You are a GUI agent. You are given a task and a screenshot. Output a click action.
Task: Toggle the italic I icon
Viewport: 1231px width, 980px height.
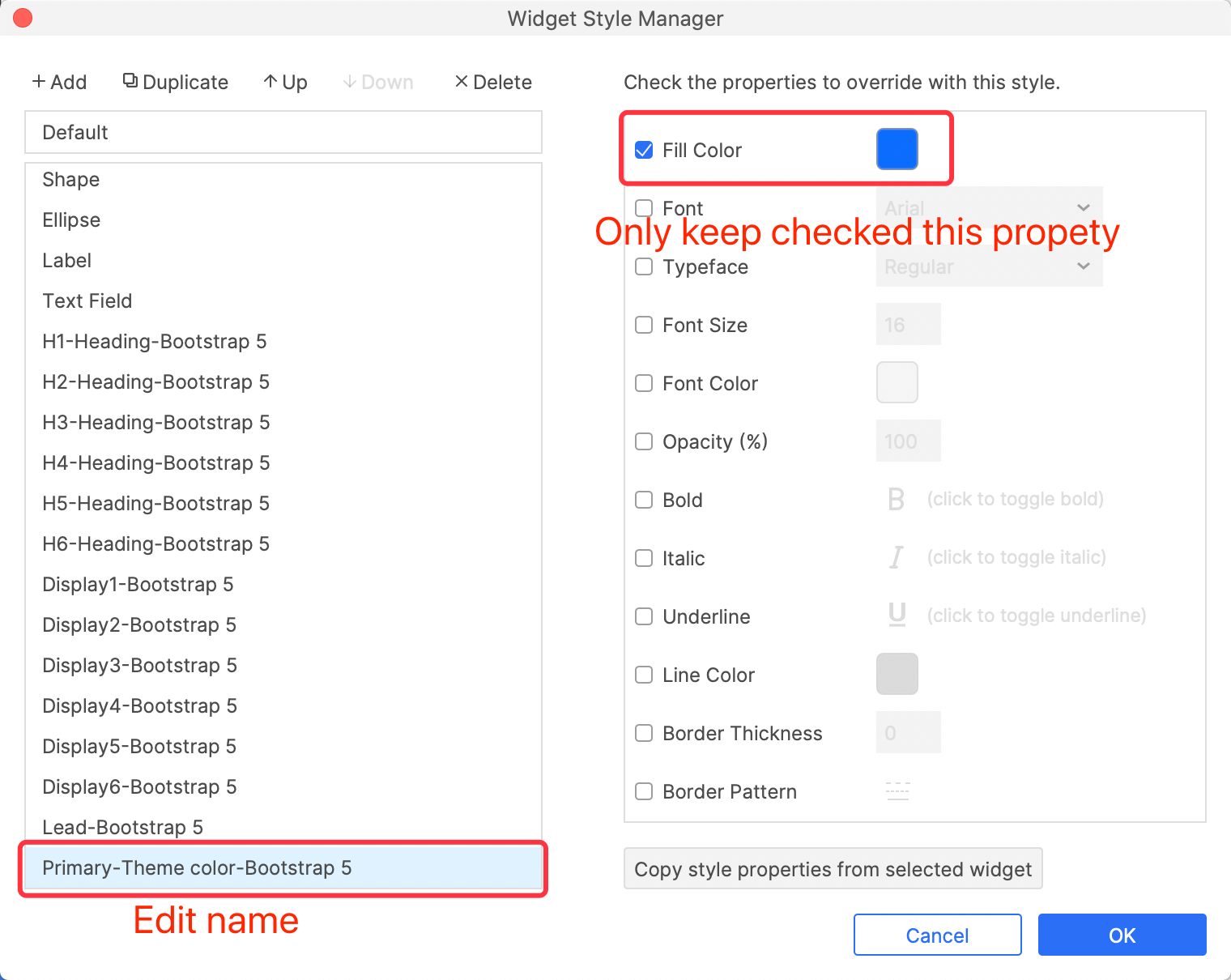[x=896, y=558]
